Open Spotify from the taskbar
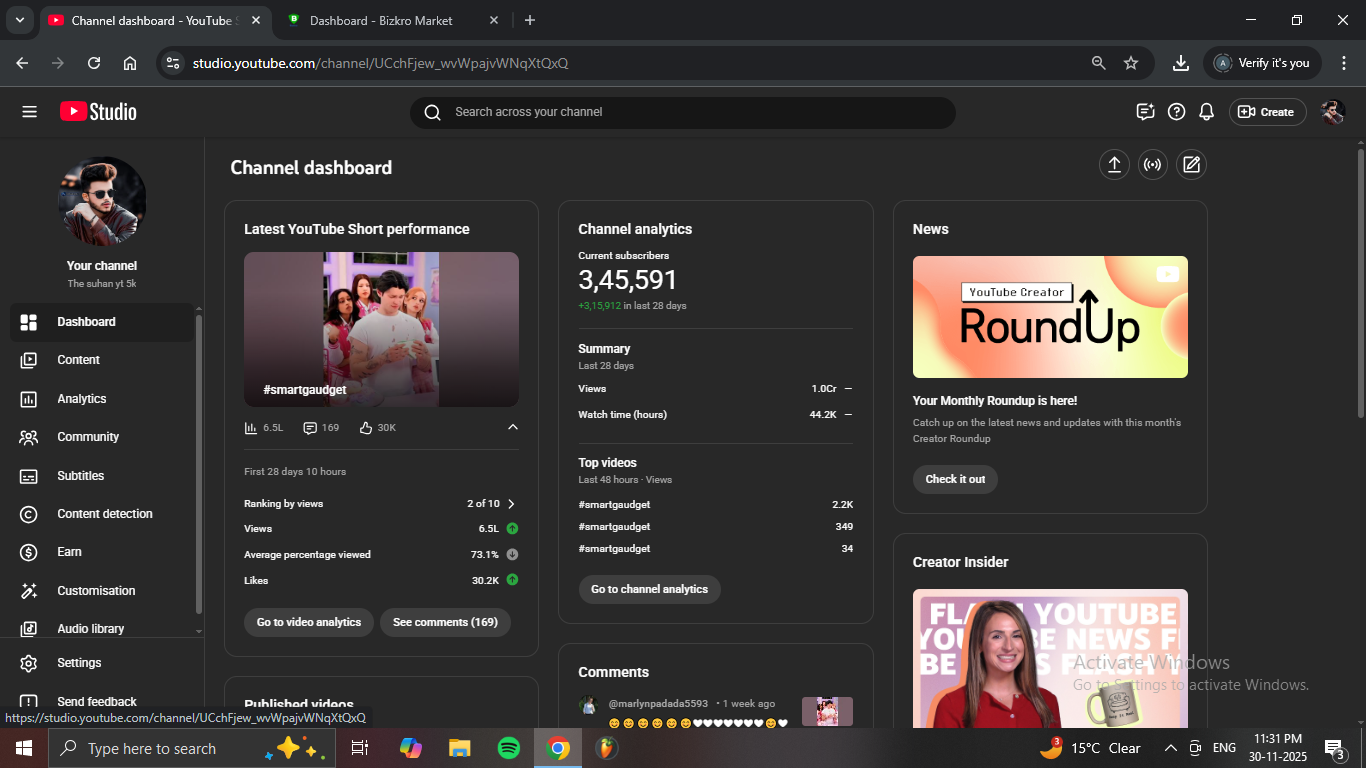Screen dimensions: 1366x768 [x=508, y=748]
